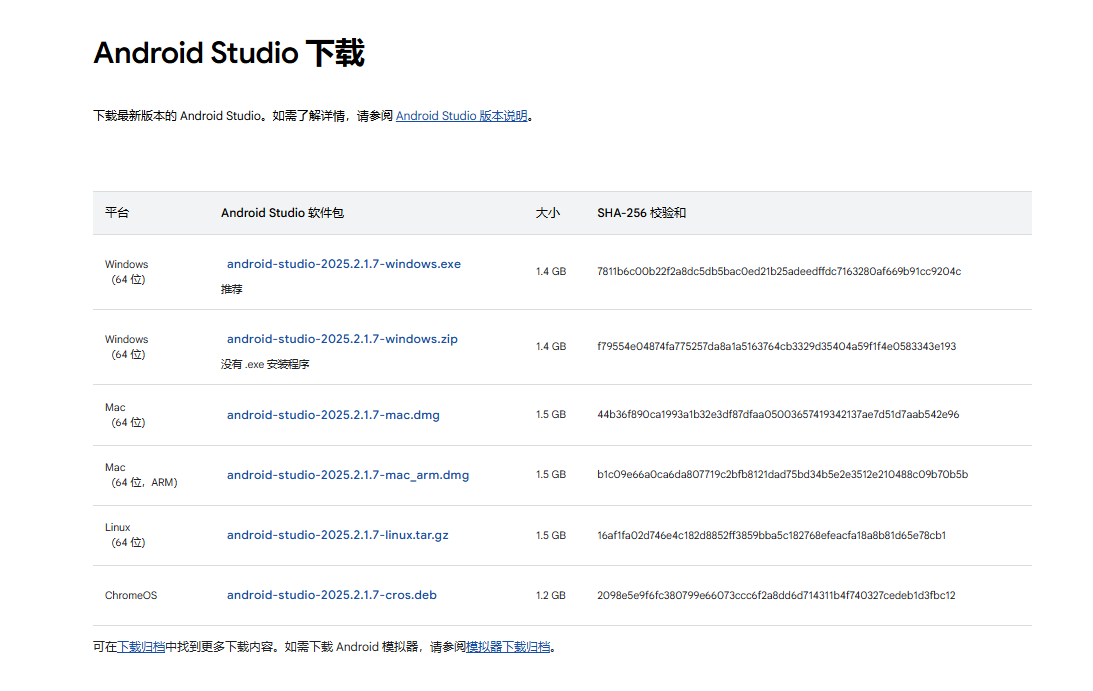Click the 1.5 GB size in the linux.tar.gz row
This screenshot has height=691, width=1093.
coord(551,536)
